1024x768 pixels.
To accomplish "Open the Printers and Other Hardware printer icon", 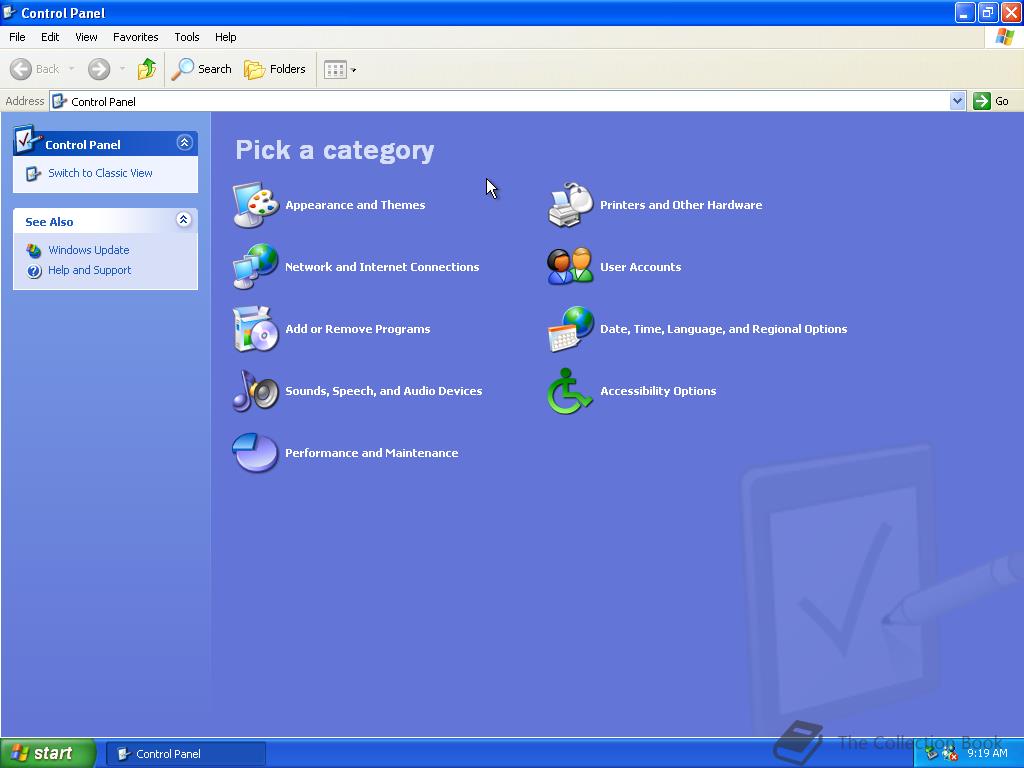I will pyautogui.click(x=570, y=204).
